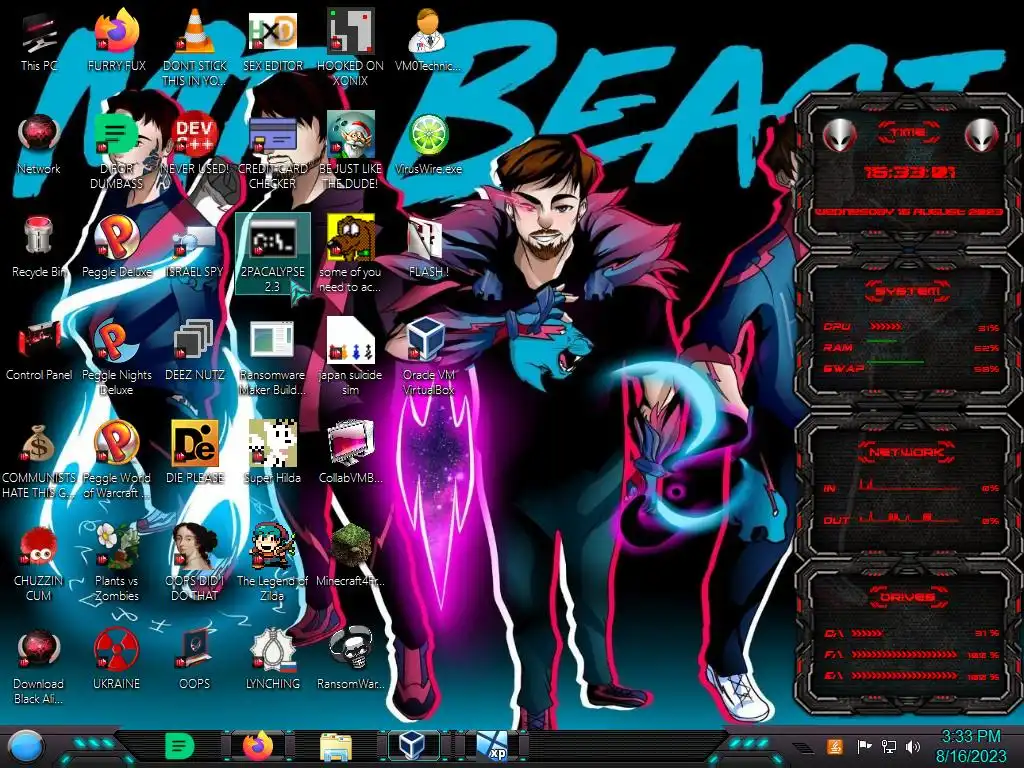The width and height of the screenshot is (1024, 768).
Task: Open the network tray icon
Action: (x=888, y=746)
